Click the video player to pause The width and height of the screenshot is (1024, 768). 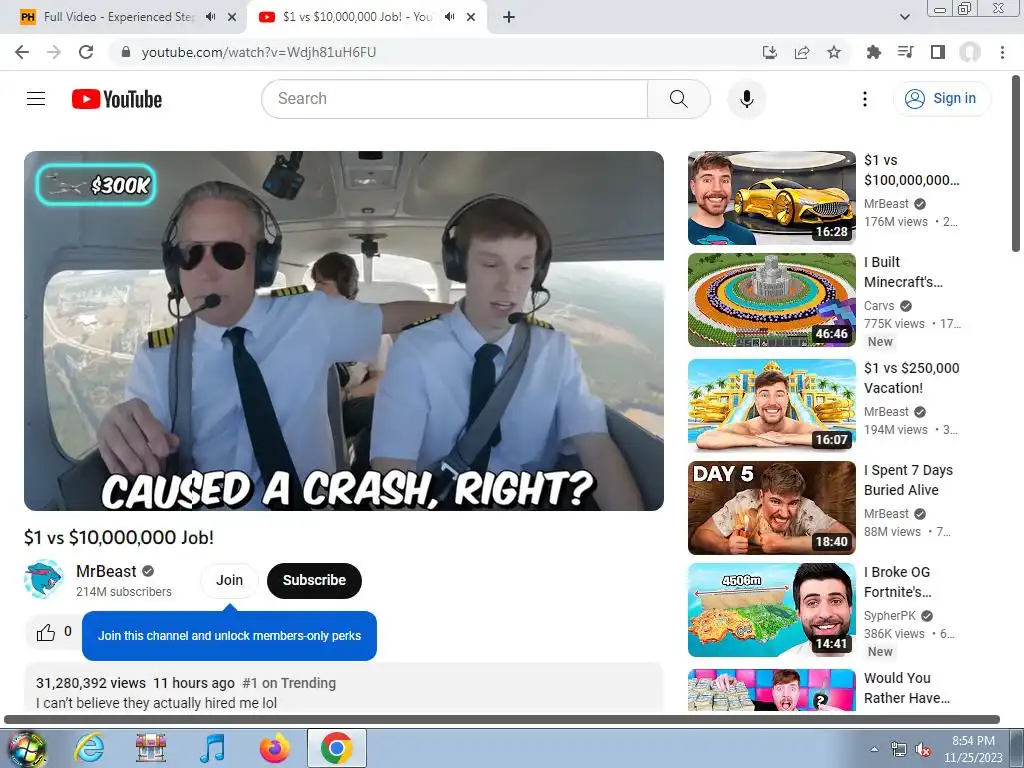coord(344,330)
